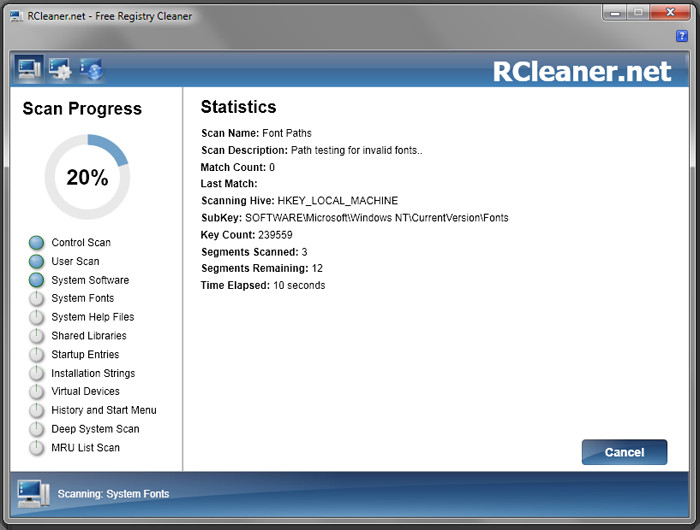Cancel the running registry scan

pos(624,452)
